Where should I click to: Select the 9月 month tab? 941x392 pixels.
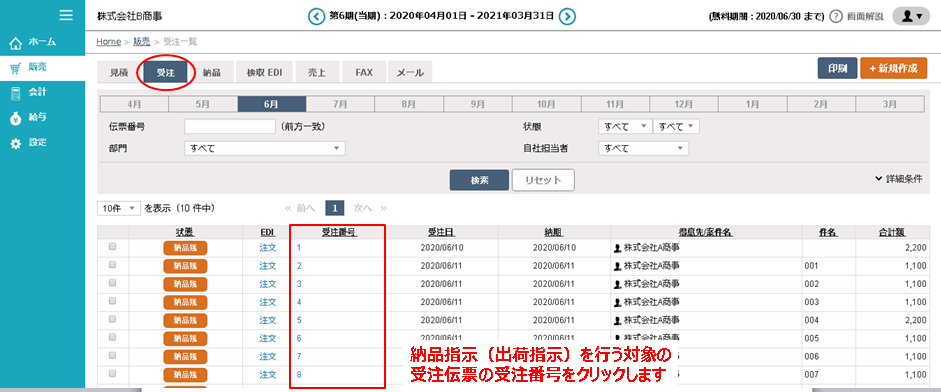[478, 104]
